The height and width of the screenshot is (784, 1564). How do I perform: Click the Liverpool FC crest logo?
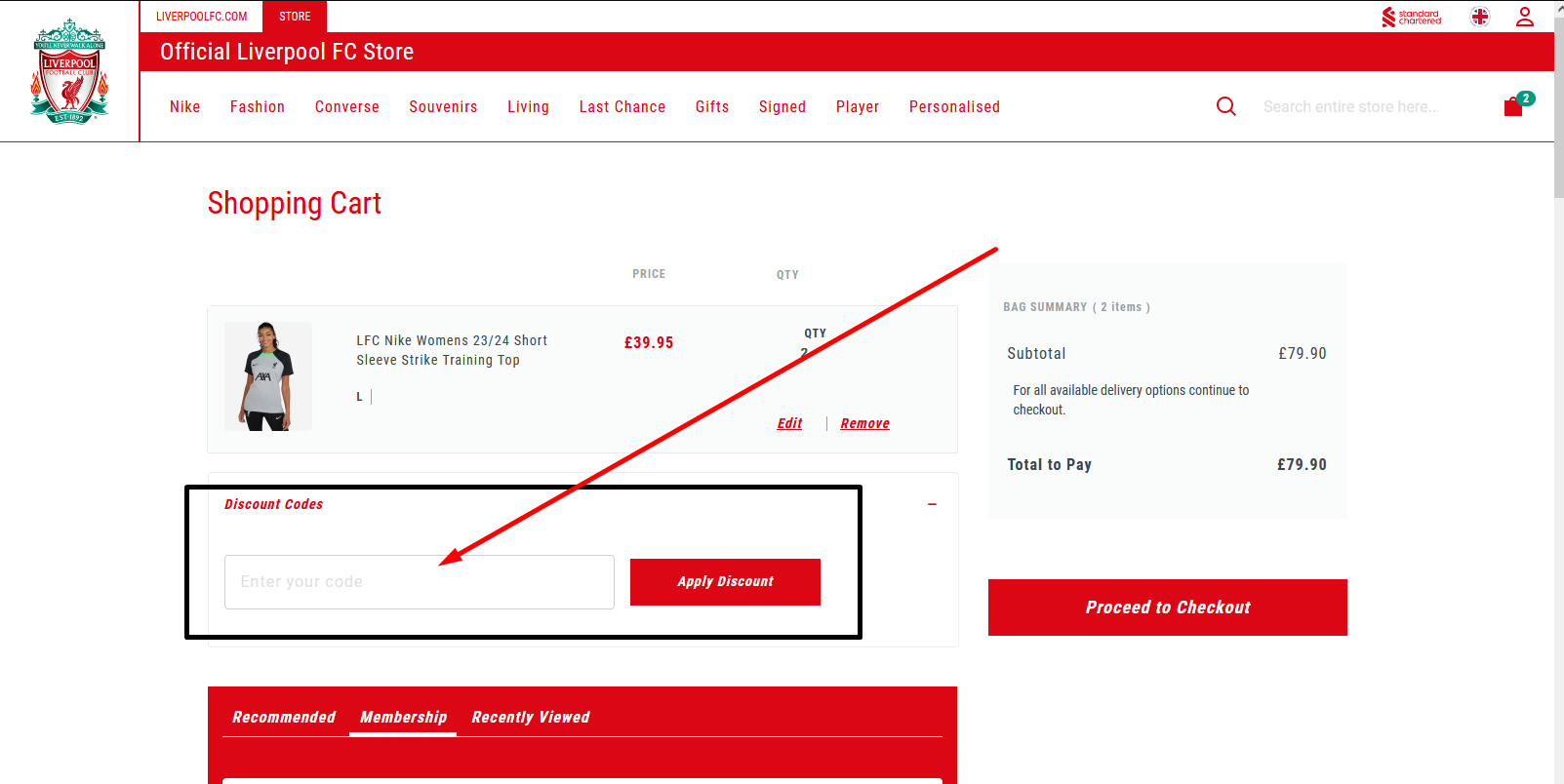pos(69,71)
